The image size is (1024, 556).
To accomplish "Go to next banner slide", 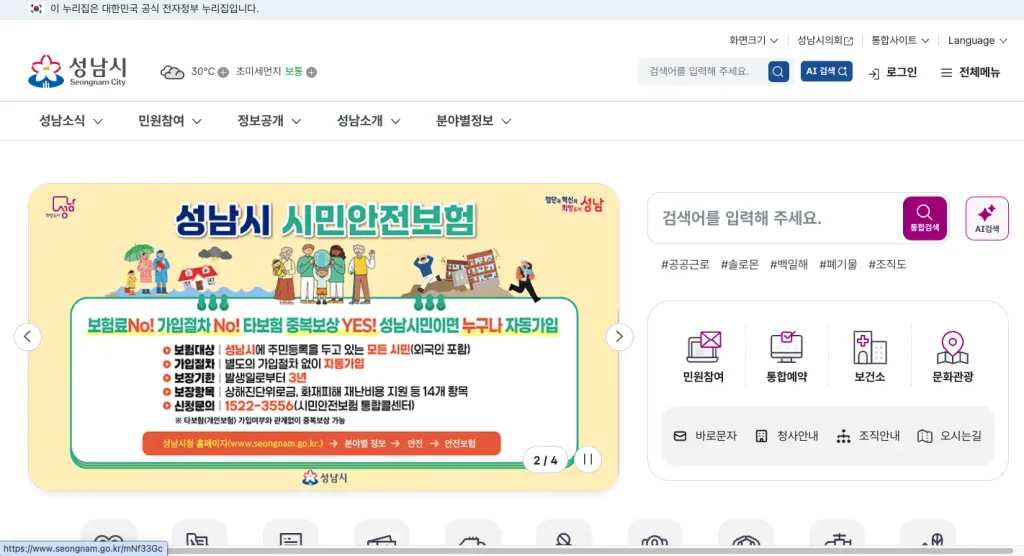I will point(619,337).
